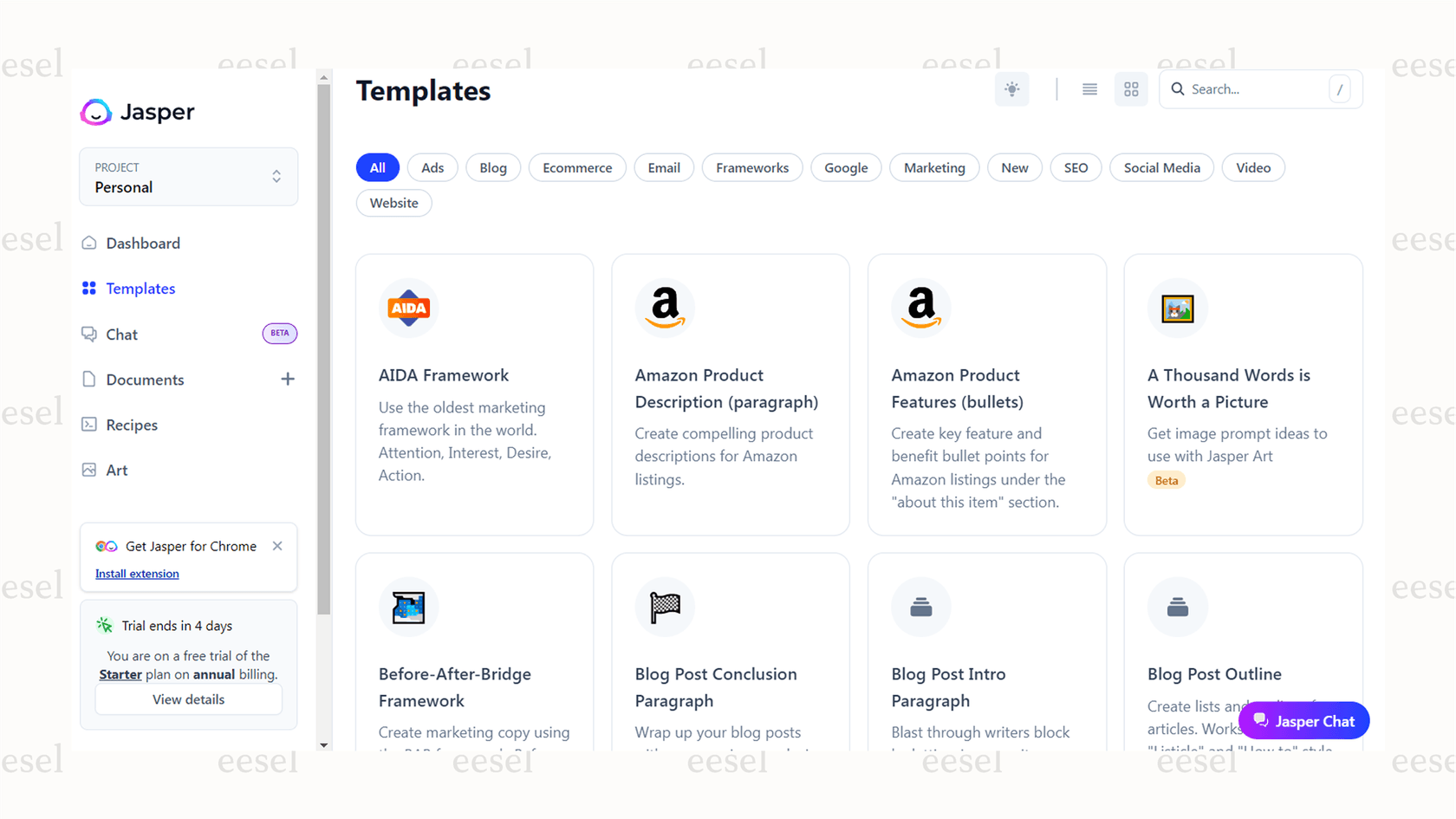Switch templates to list view
The height and width of the screenshot is (819, 1456).
point(1089,89)
